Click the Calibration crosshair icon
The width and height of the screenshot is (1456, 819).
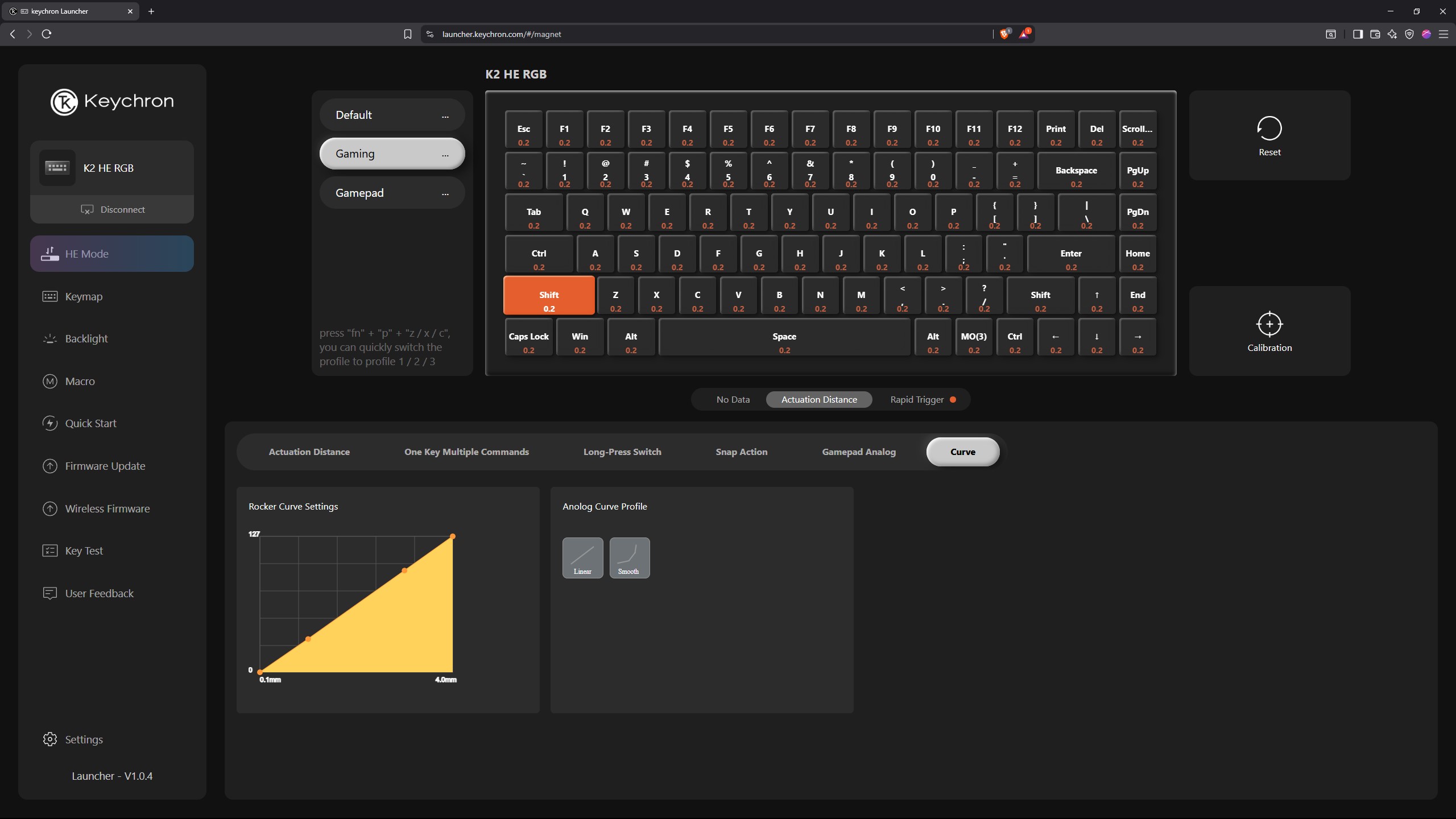pyautogui.click(x=1269, y=324)
